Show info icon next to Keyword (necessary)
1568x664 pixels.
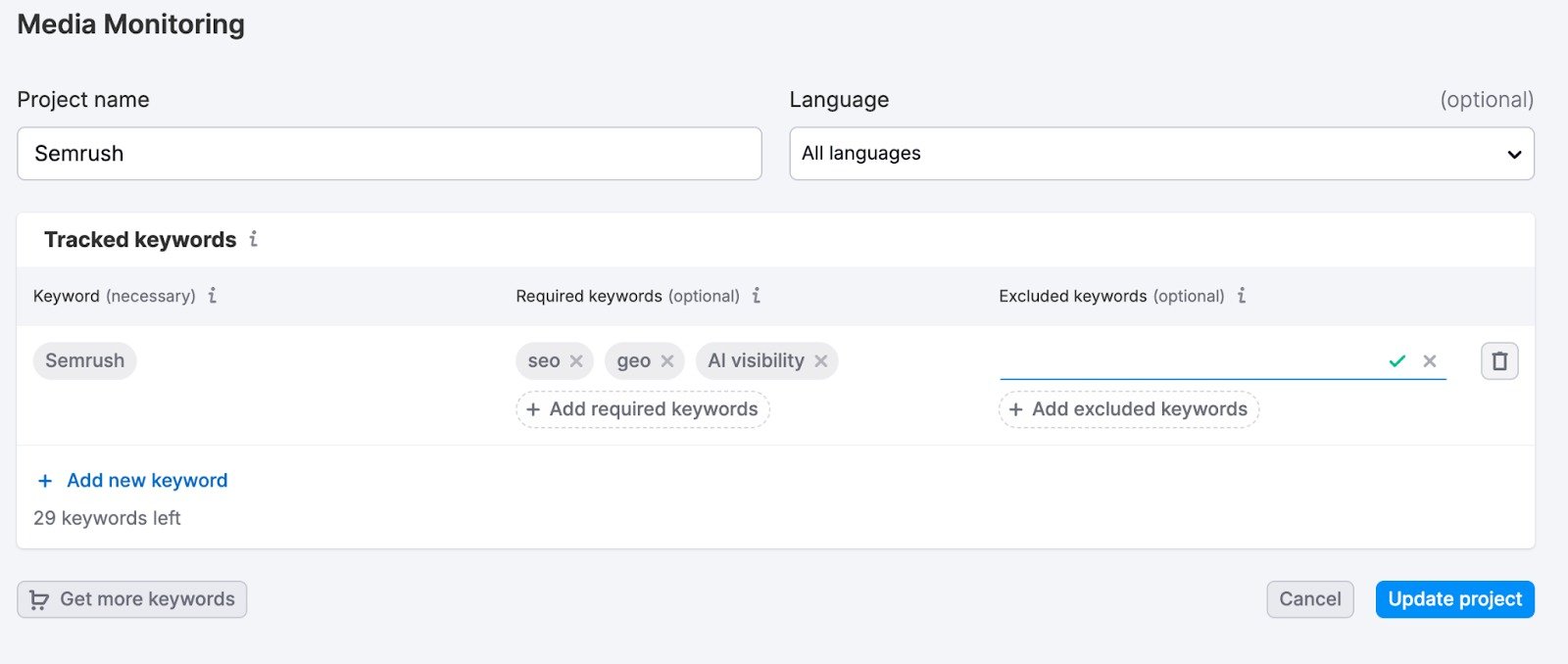(213, 296)
